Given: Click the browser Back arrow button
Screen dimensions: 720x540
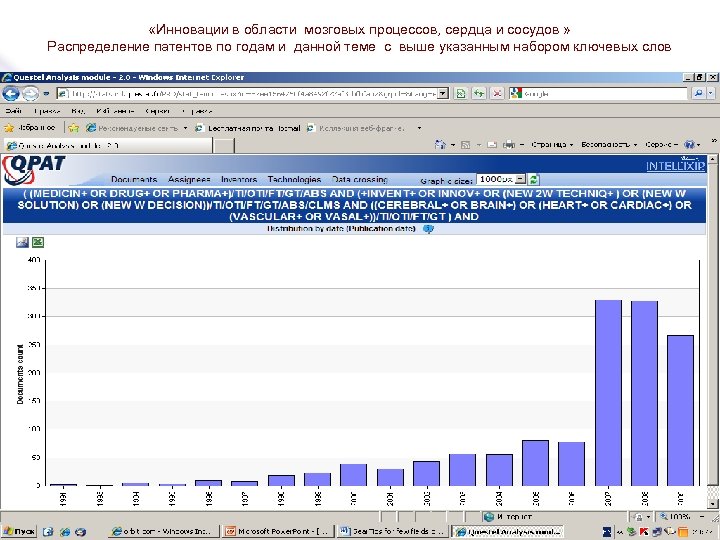Looking at the screenshot, I should tap(11, 94).
